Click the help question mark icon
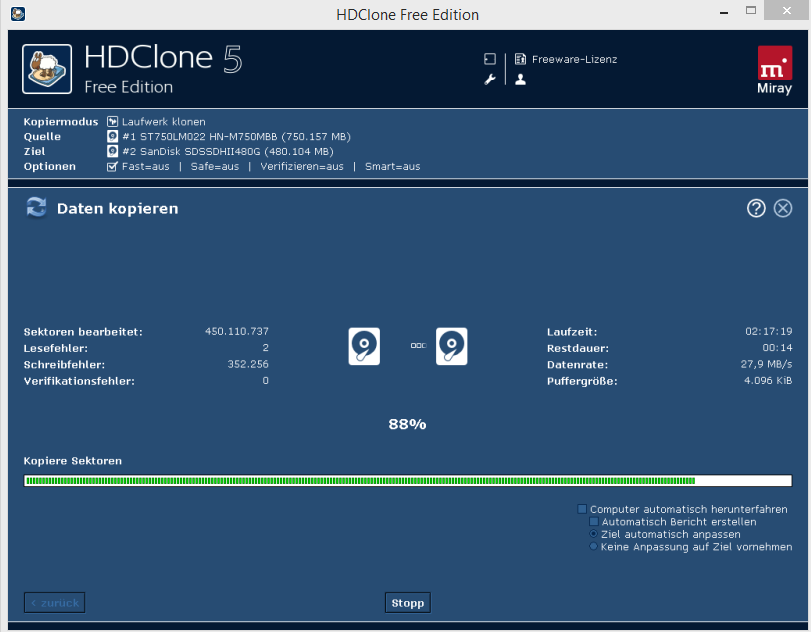Screen dimensions: 811x632 [756, 208]
